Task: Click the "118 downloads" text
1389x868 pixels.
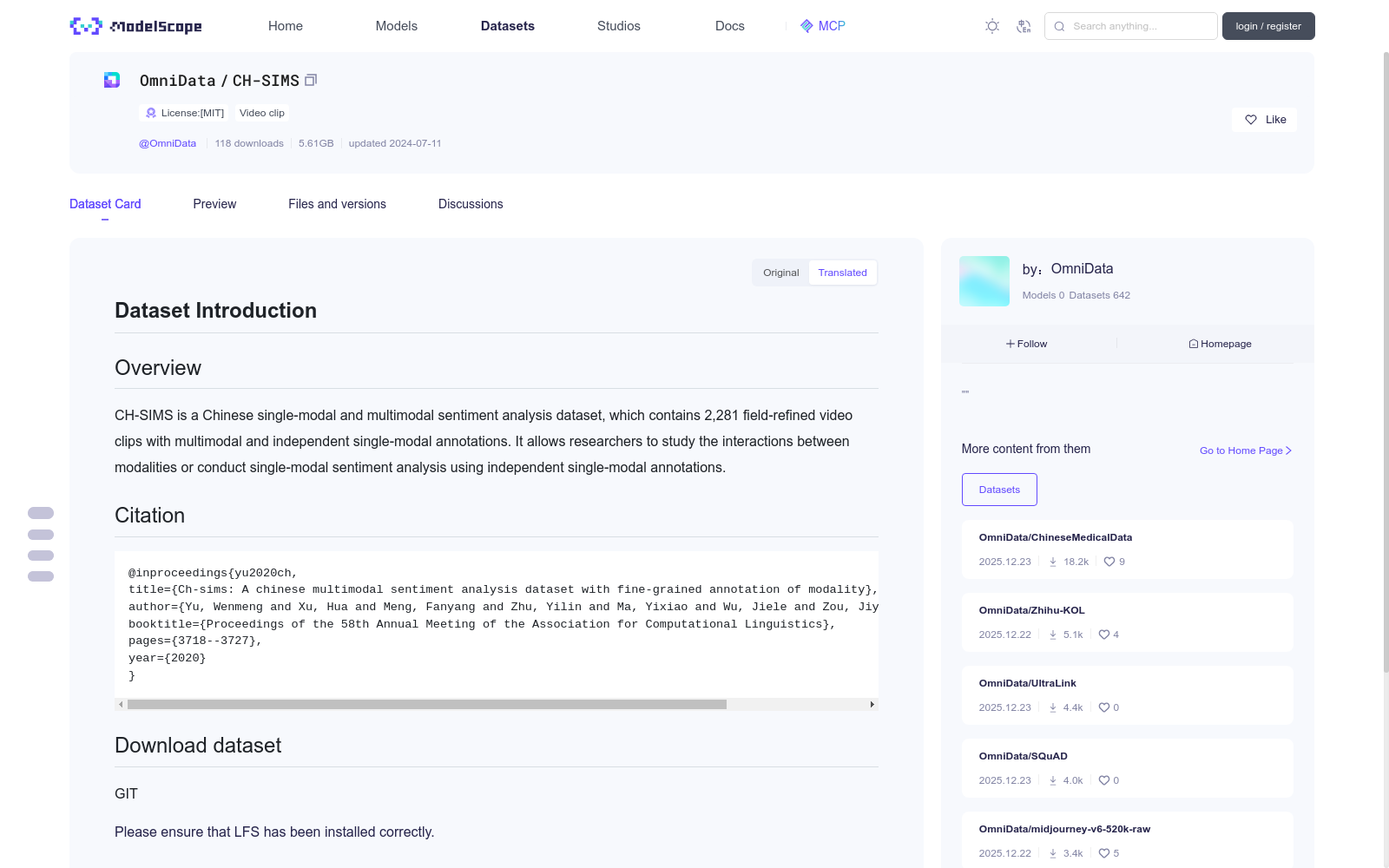Action: [x=249, y=143]
